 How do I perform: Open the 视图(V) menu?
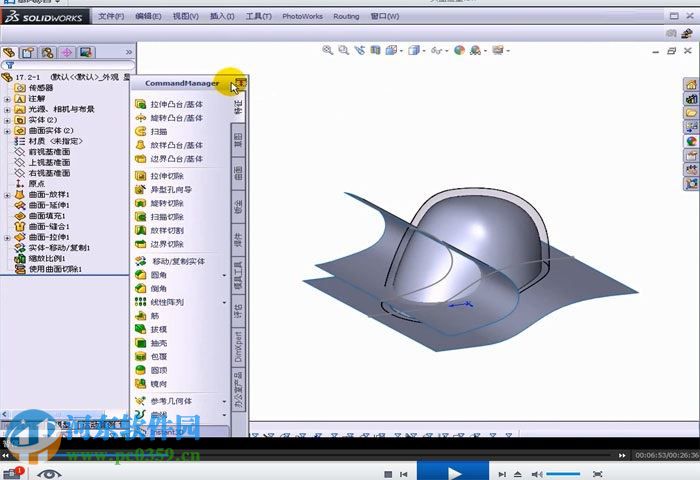pyautogui.click(x=186, y=16)
